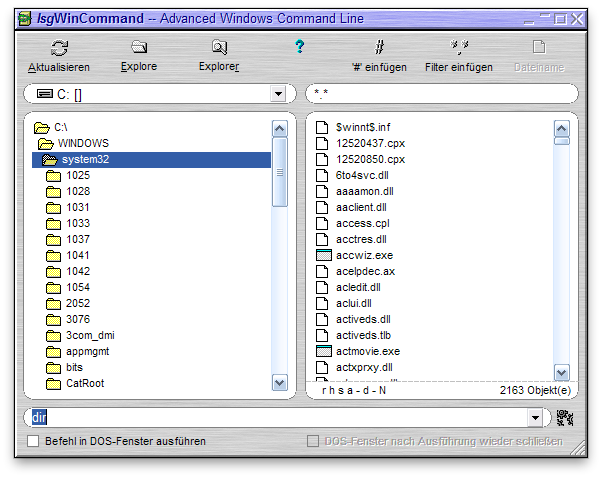Click the '#' einfügen hash icon
The width and height of the screenshot is (602, 478).
379,47
